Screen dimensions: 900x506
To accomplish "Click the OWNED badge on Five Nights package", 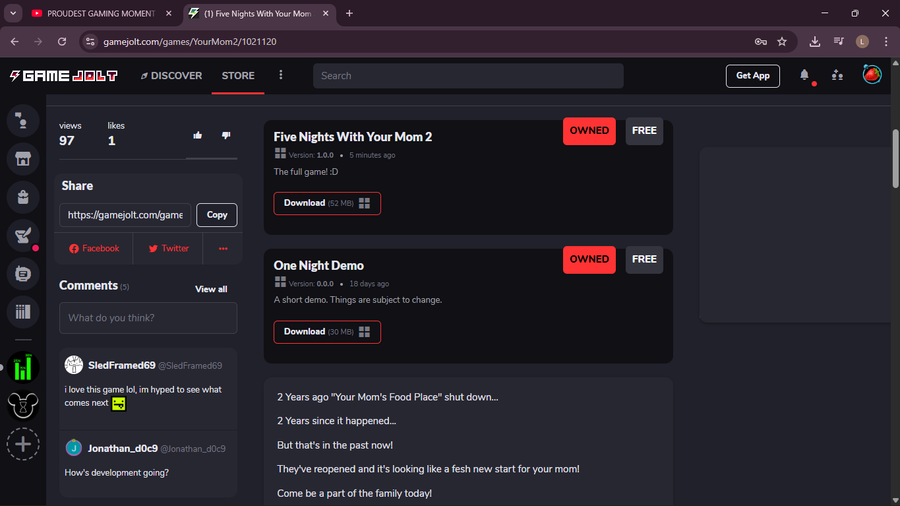I will click(589, 131).
